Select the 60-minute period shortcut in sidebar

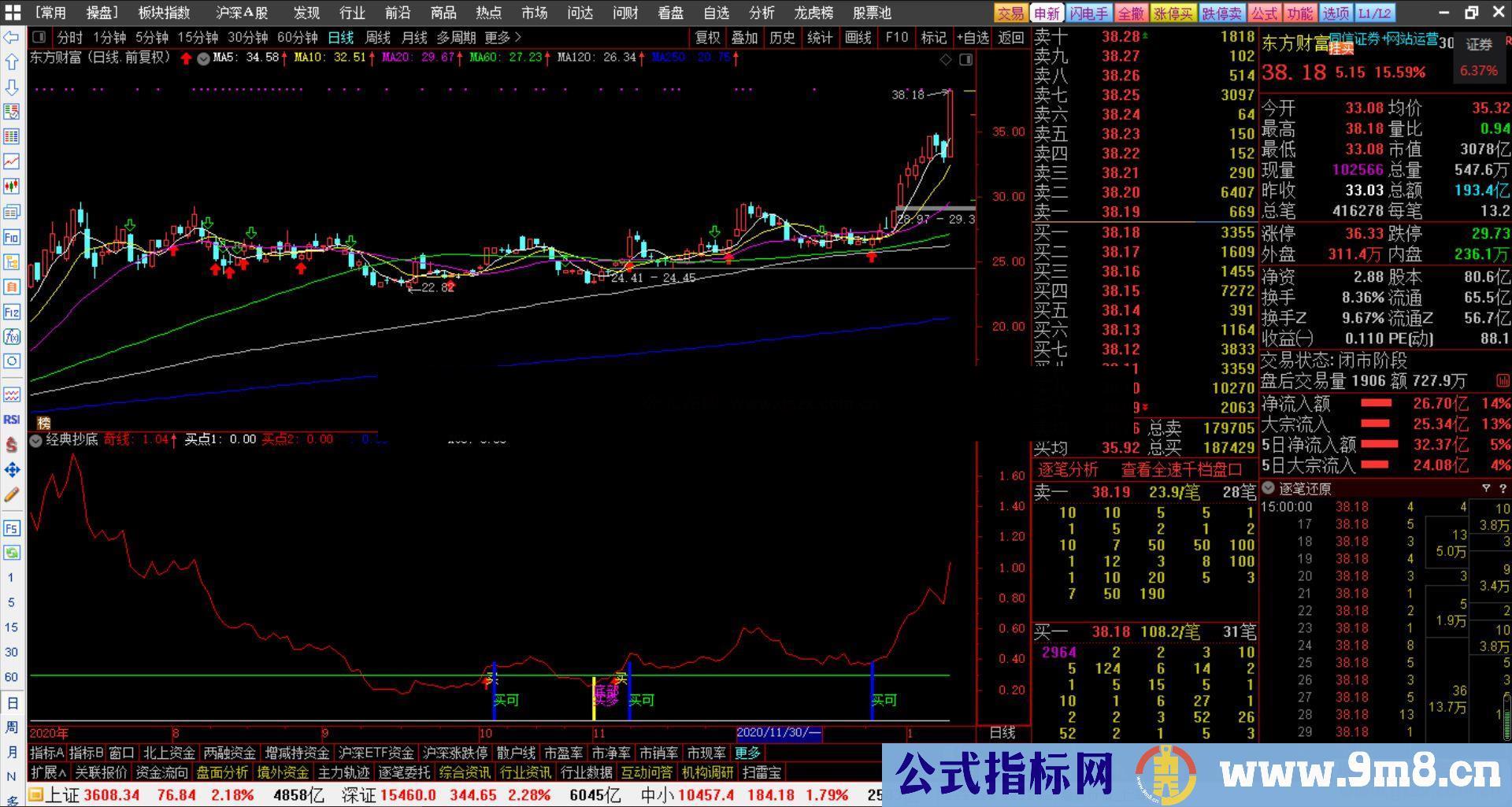coord(11,677)
